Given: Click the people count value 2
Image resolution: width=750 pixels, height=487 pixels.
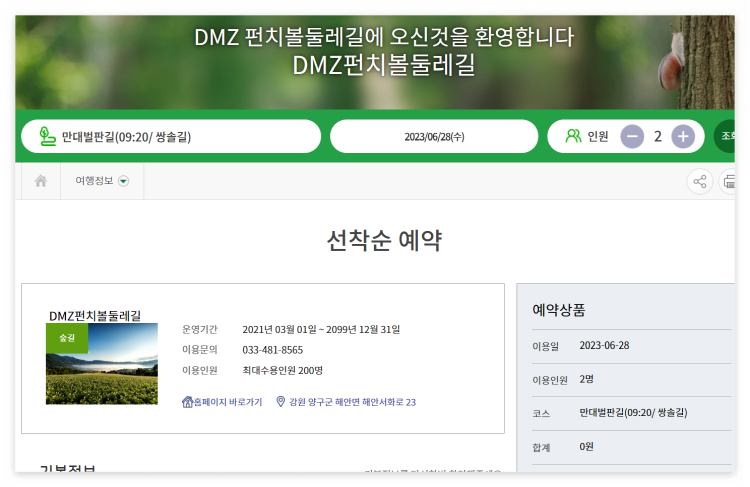Looking at the screenshot, I should pos(658,136).
